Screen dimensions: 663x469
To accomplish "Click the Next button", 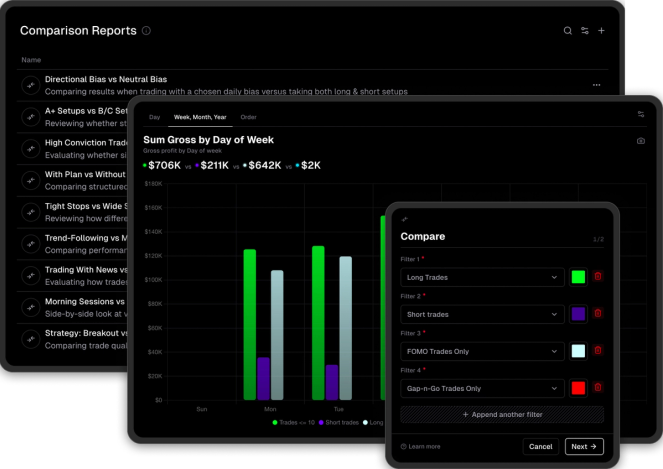I will click(584, 447).
